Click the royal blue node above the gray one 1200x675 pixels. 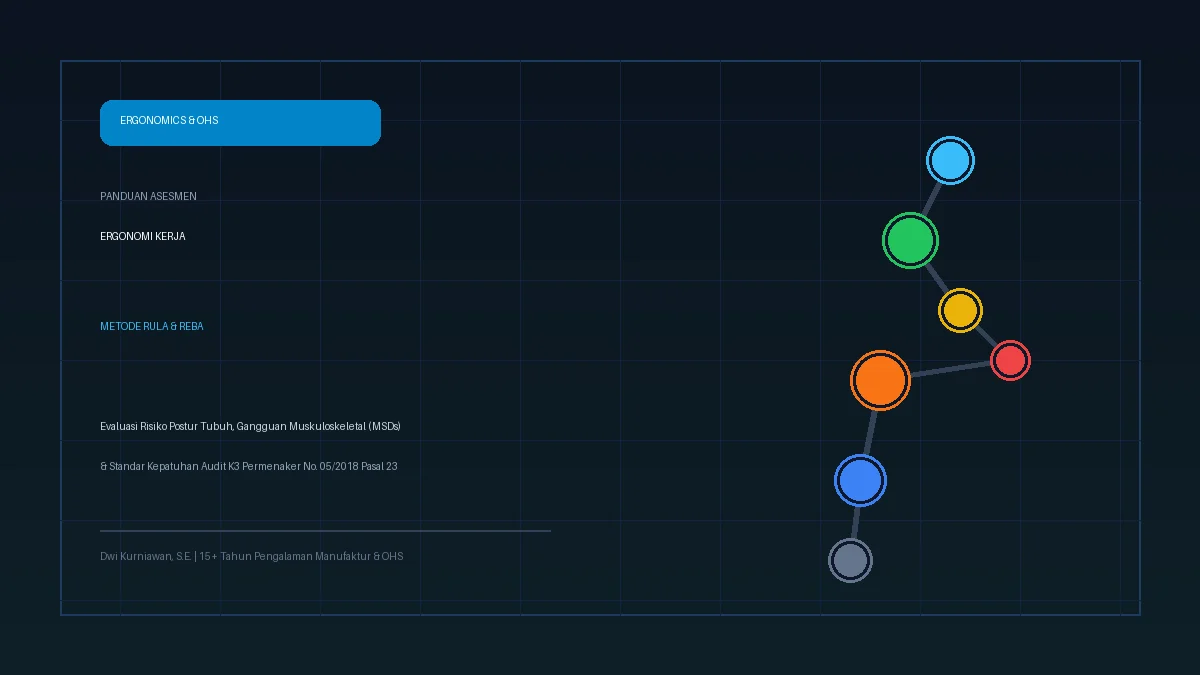pyautogui.click(x=860, y=480)
